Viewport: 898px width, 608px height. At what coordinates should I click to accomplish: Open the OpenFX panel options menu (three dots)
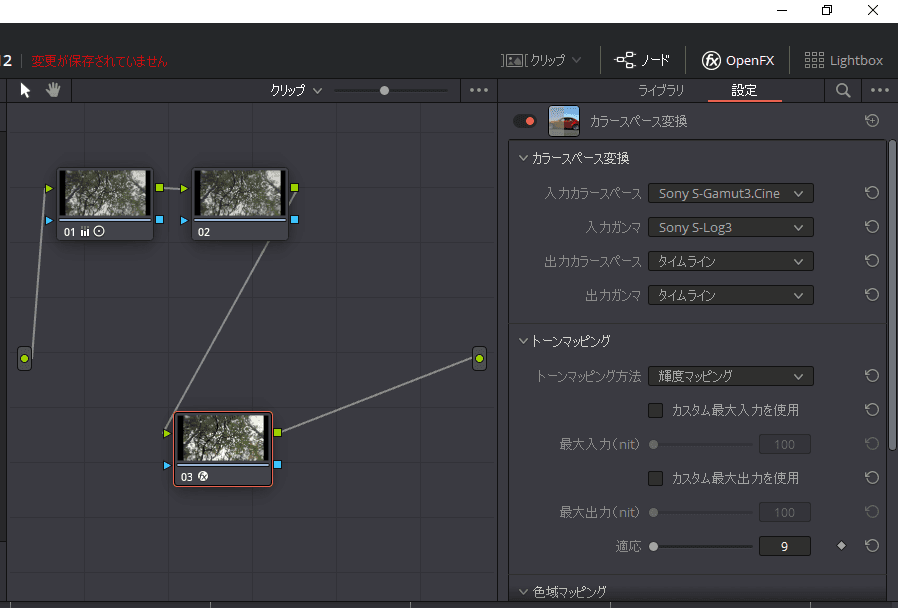[x=880, y=90]
